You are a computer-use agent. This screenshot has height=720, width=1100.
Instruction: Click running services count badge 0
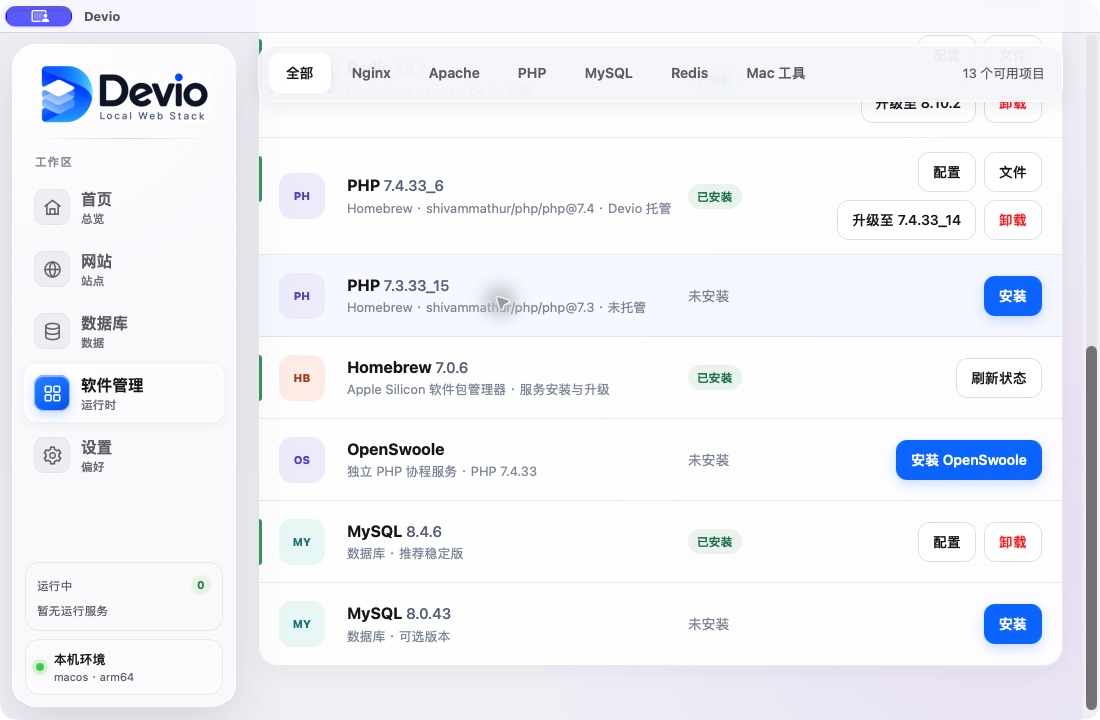(x=201, y=585)
